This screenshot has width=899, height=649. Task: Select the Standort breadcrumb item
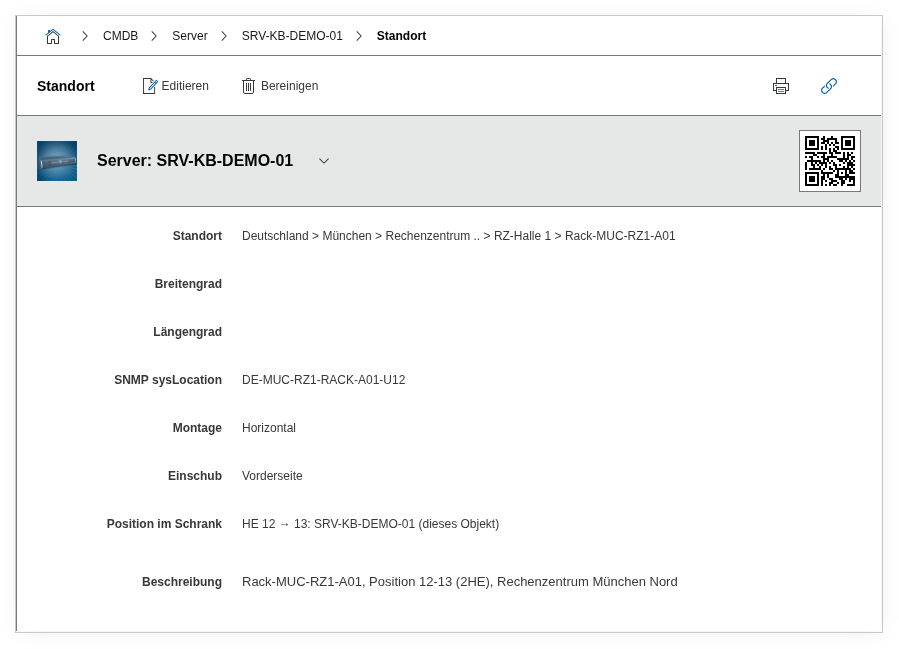point(401,36)
